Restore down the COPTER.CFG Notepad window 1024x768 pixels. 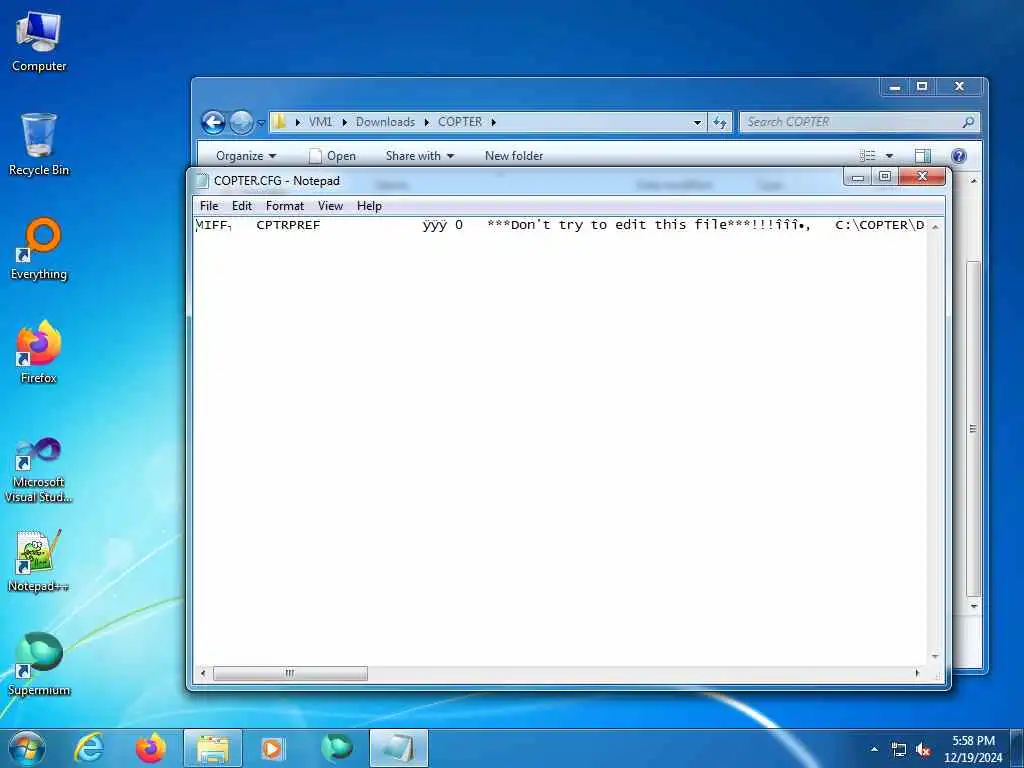coord(885,176)
